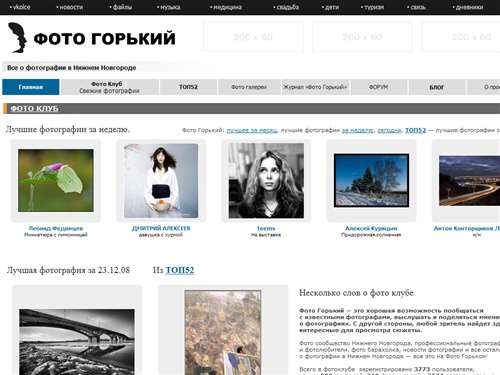This screenshot has height=375, width=500.
Task: Switch to the Главная tab
Action: pyautogui.click(x=31, y=87)
